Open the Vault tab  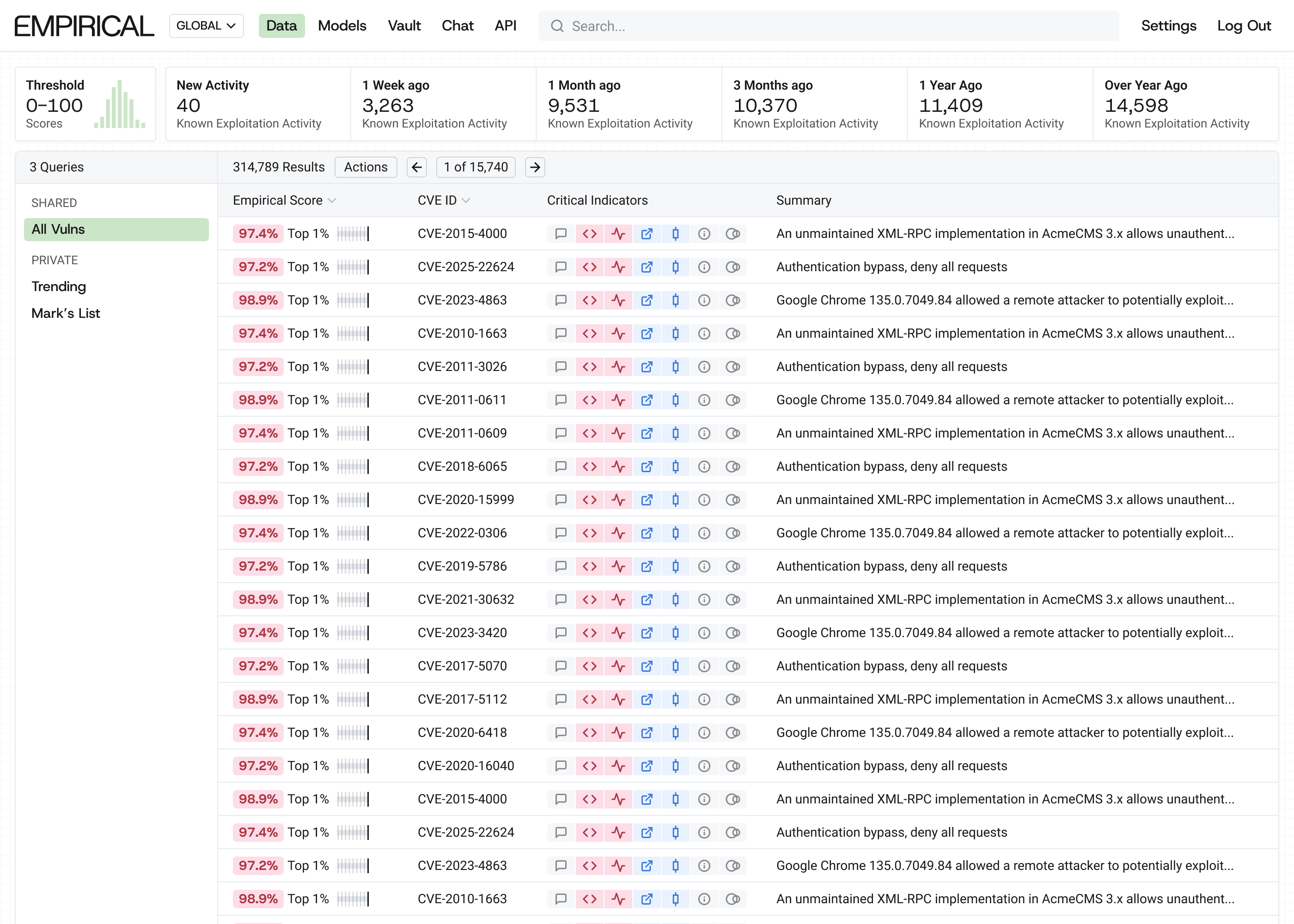coord(404,25)
